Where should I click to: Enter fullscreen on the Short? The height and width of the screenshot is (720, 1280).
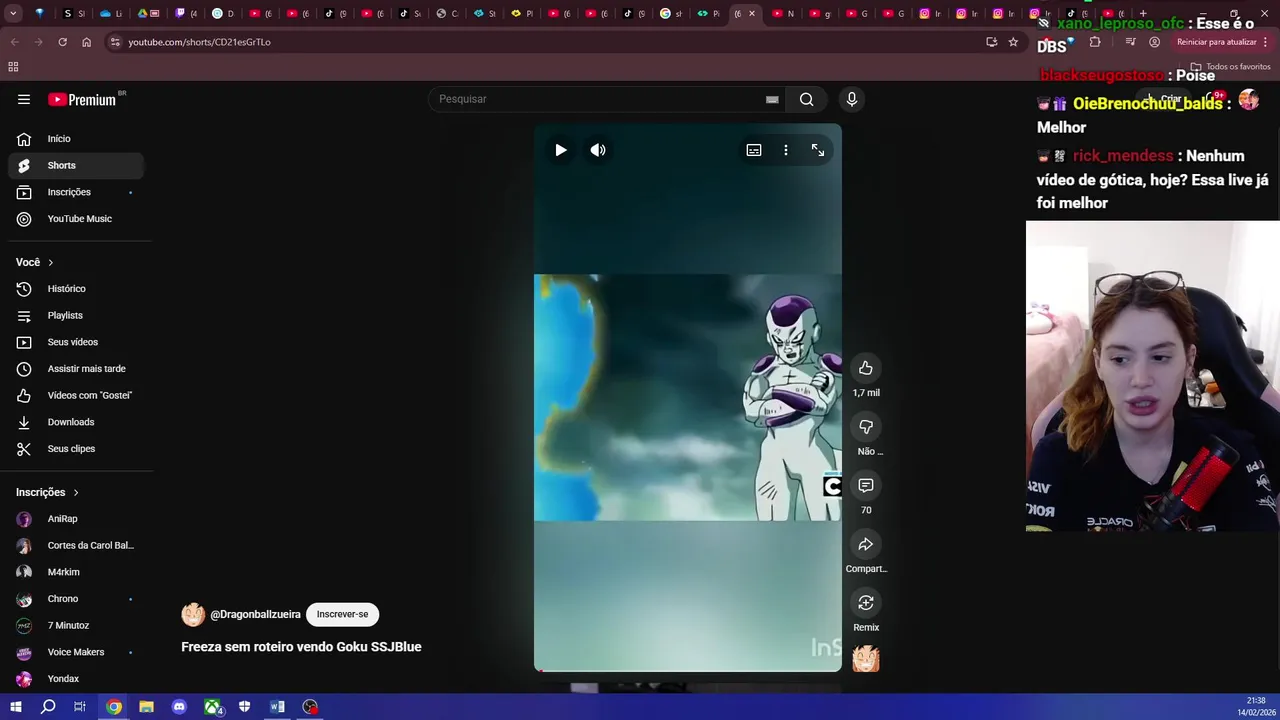(818, 150)
